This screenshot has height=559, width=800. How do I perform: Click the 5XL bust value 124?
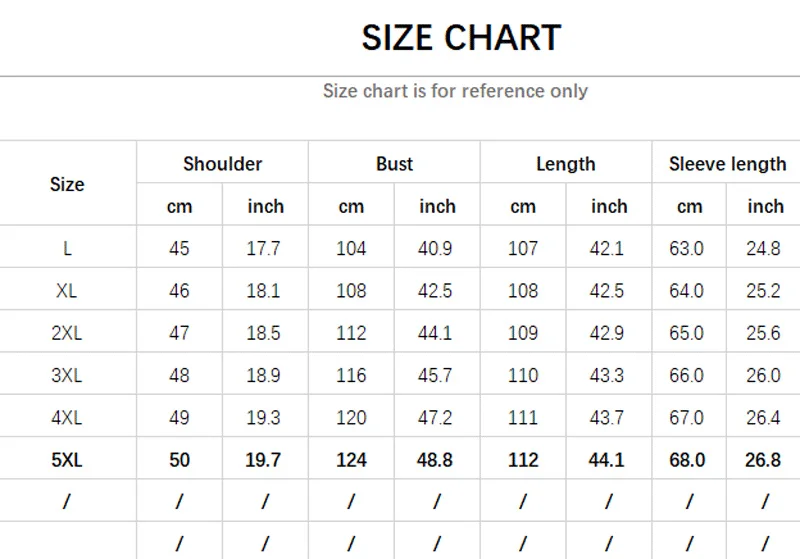tap(351, 461)
